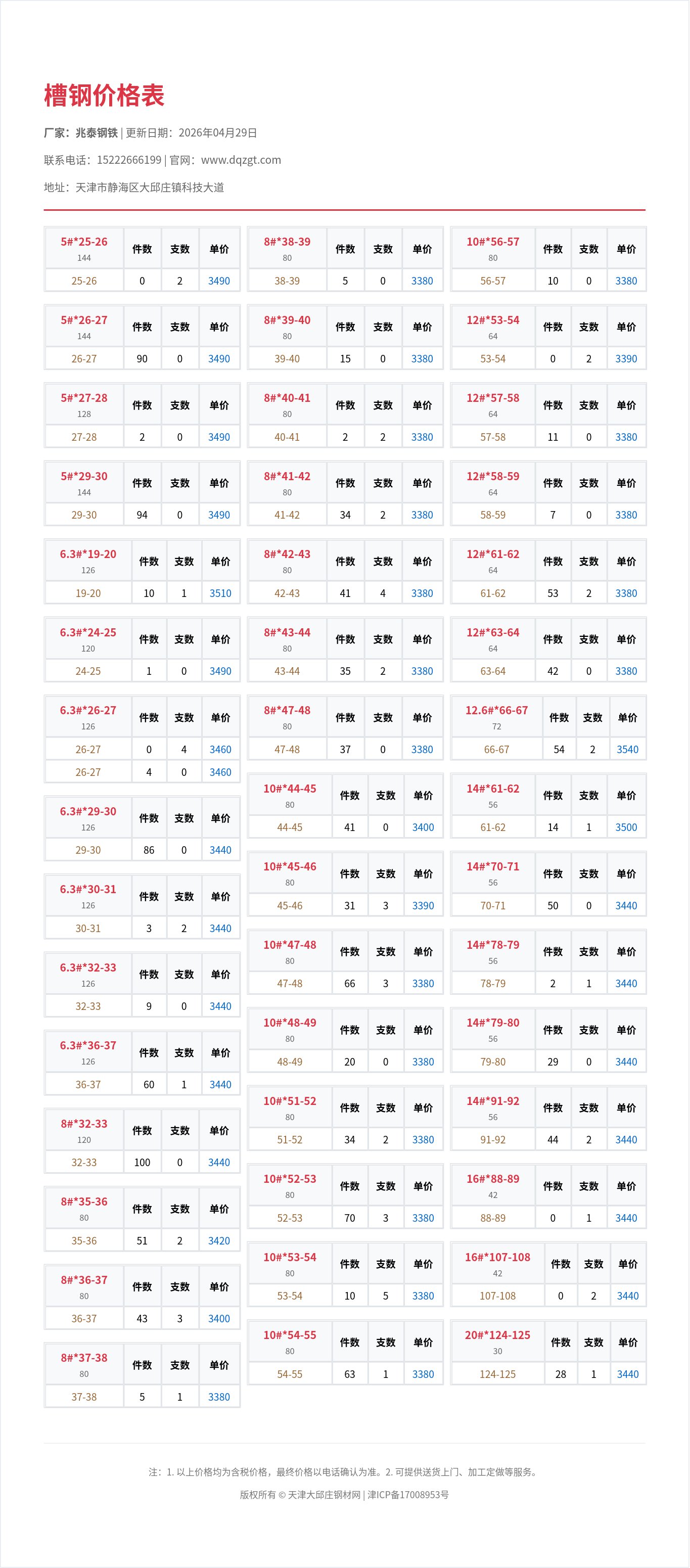Select the 3500 price under 14#*61-62

[x=626, y=827]
